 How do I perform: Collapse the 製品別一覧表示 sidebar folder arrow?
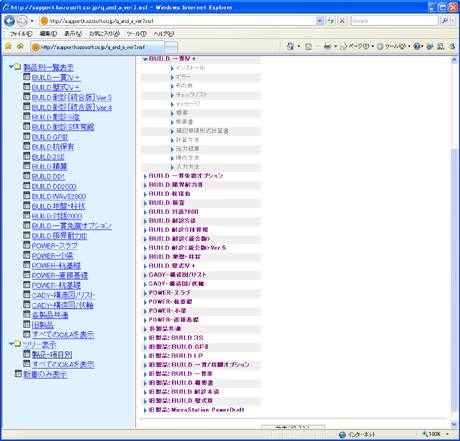11,67
